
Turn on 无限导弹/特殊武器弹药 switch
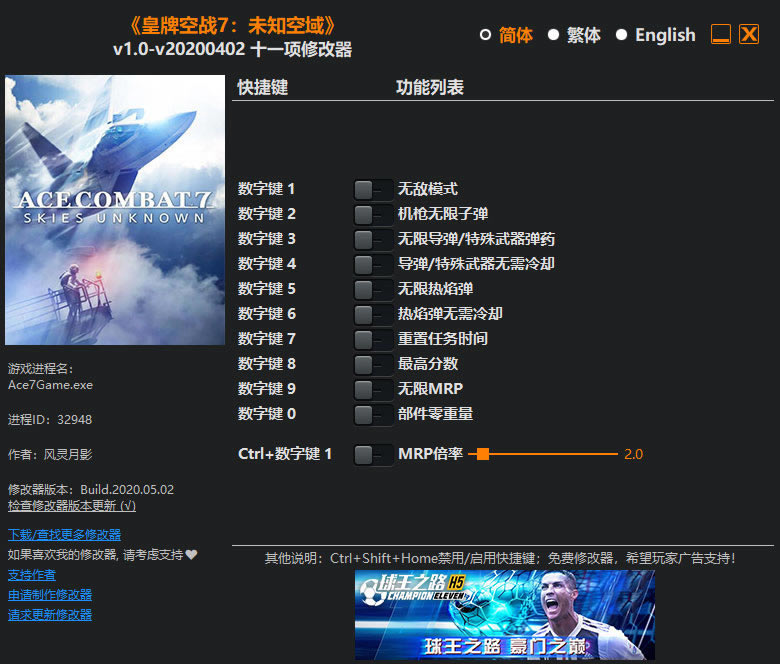[373, 239]
